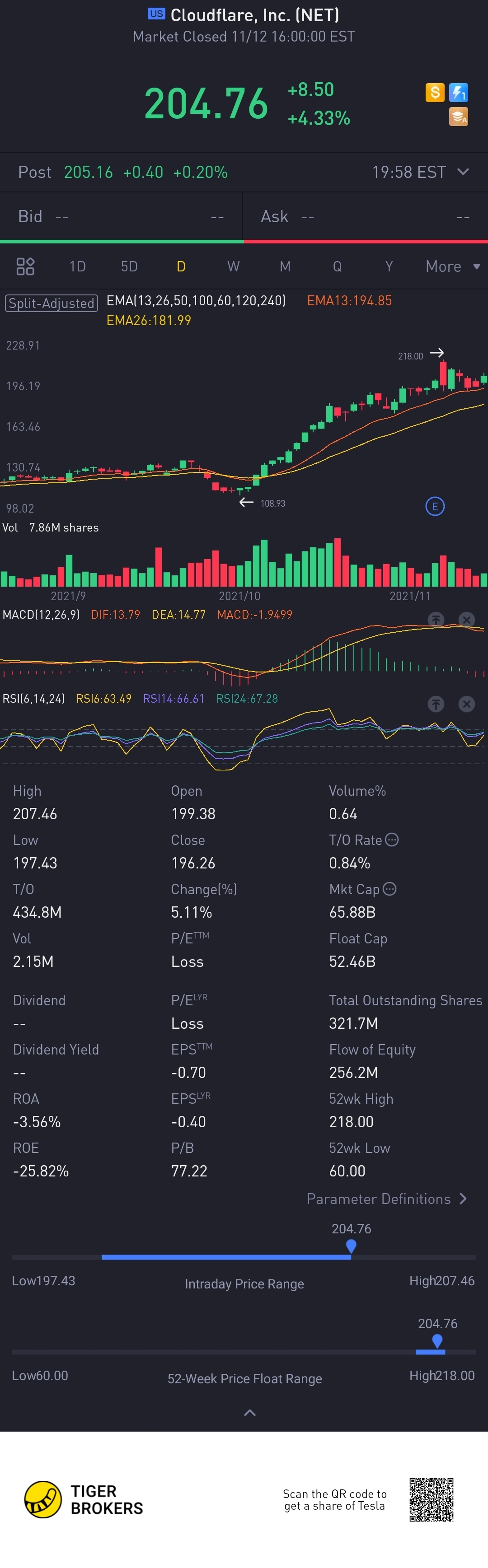Open the Mkt Cap info icon
This screenshot has height=1568, width=488.
pos(389,889)
